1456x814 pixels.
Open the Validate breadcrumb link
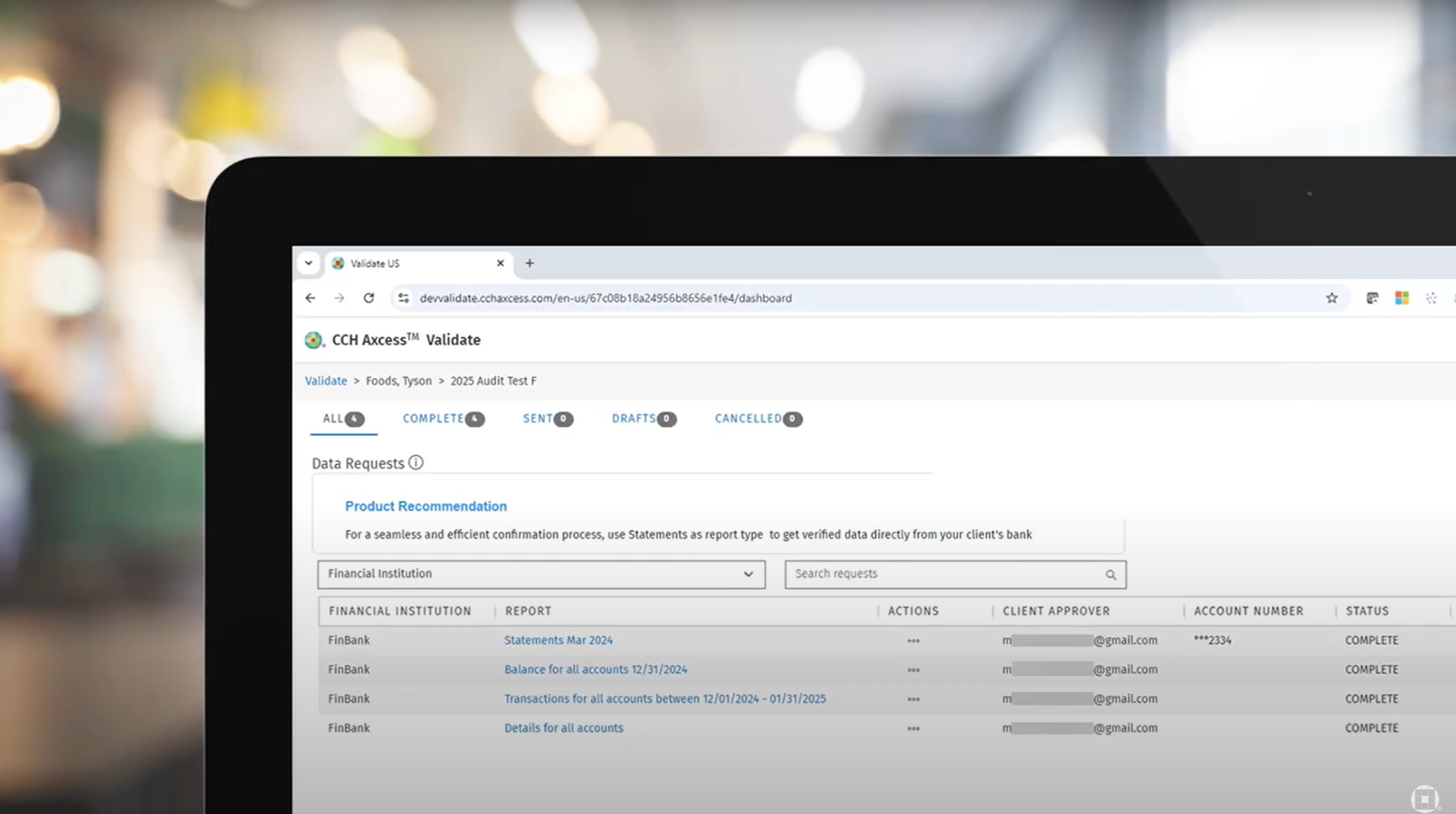[x=325, y=381]
